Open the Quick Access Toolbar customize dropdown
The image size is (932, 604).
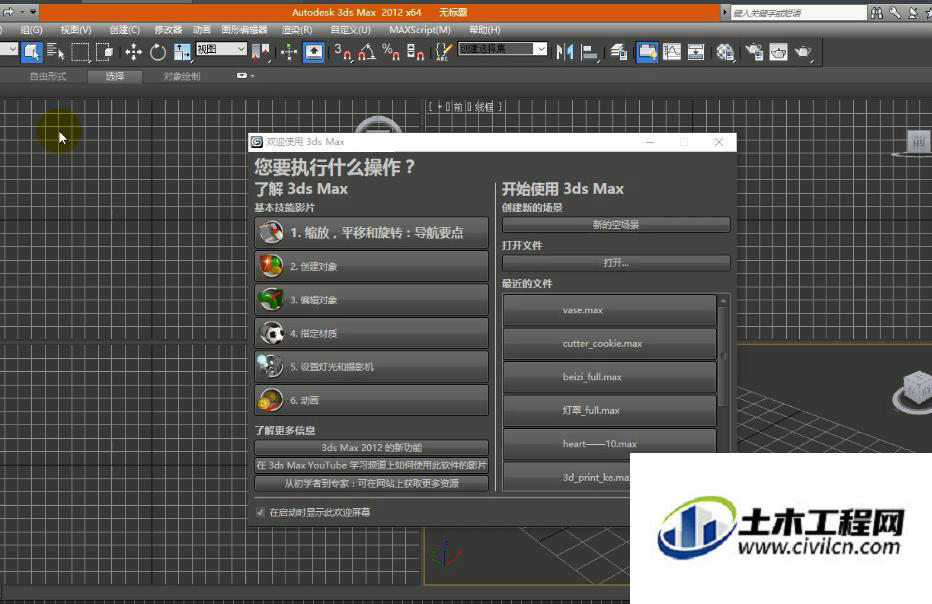[33, 11]
